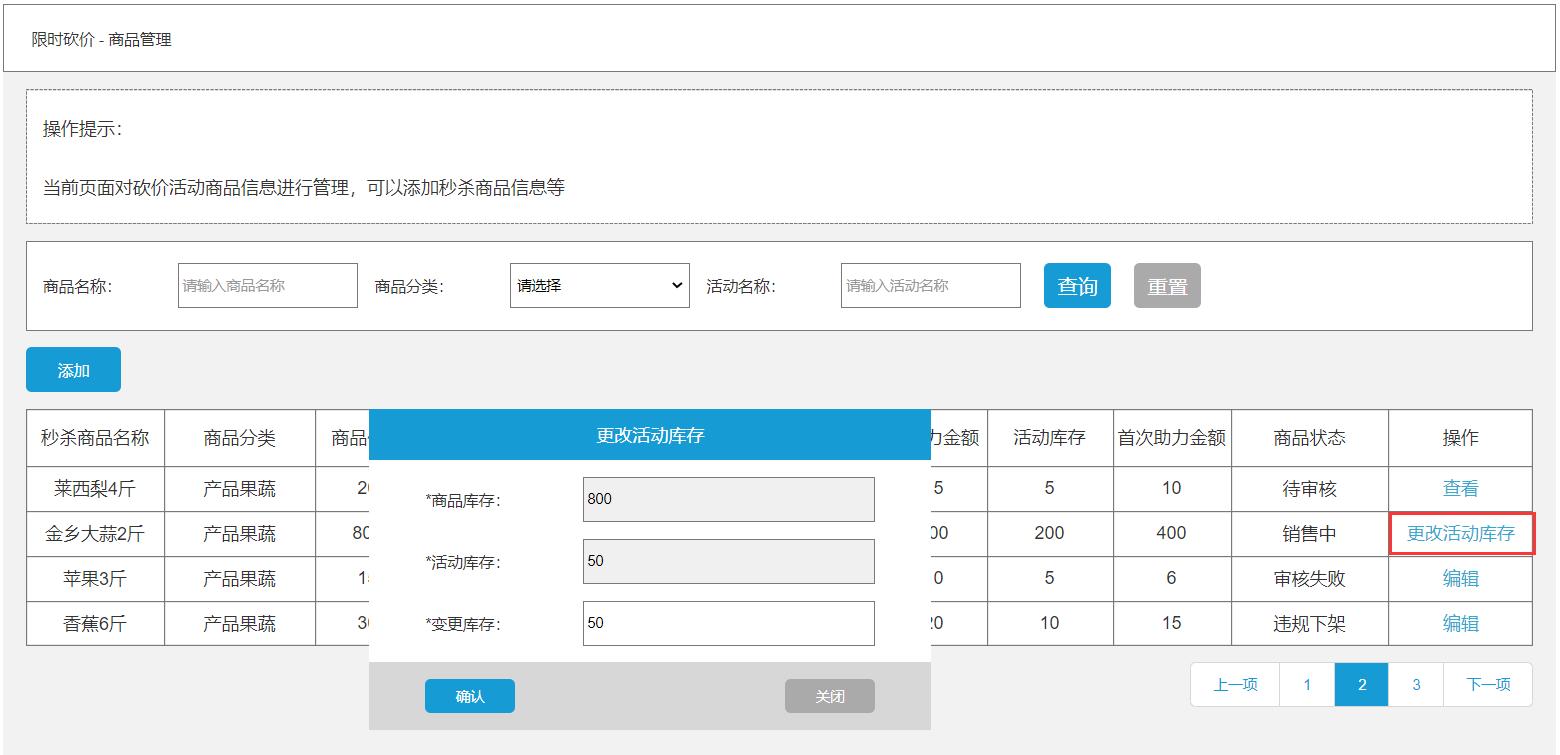Jump to page 1 in pagination

pyautogui.click(x=1307, y=684)
